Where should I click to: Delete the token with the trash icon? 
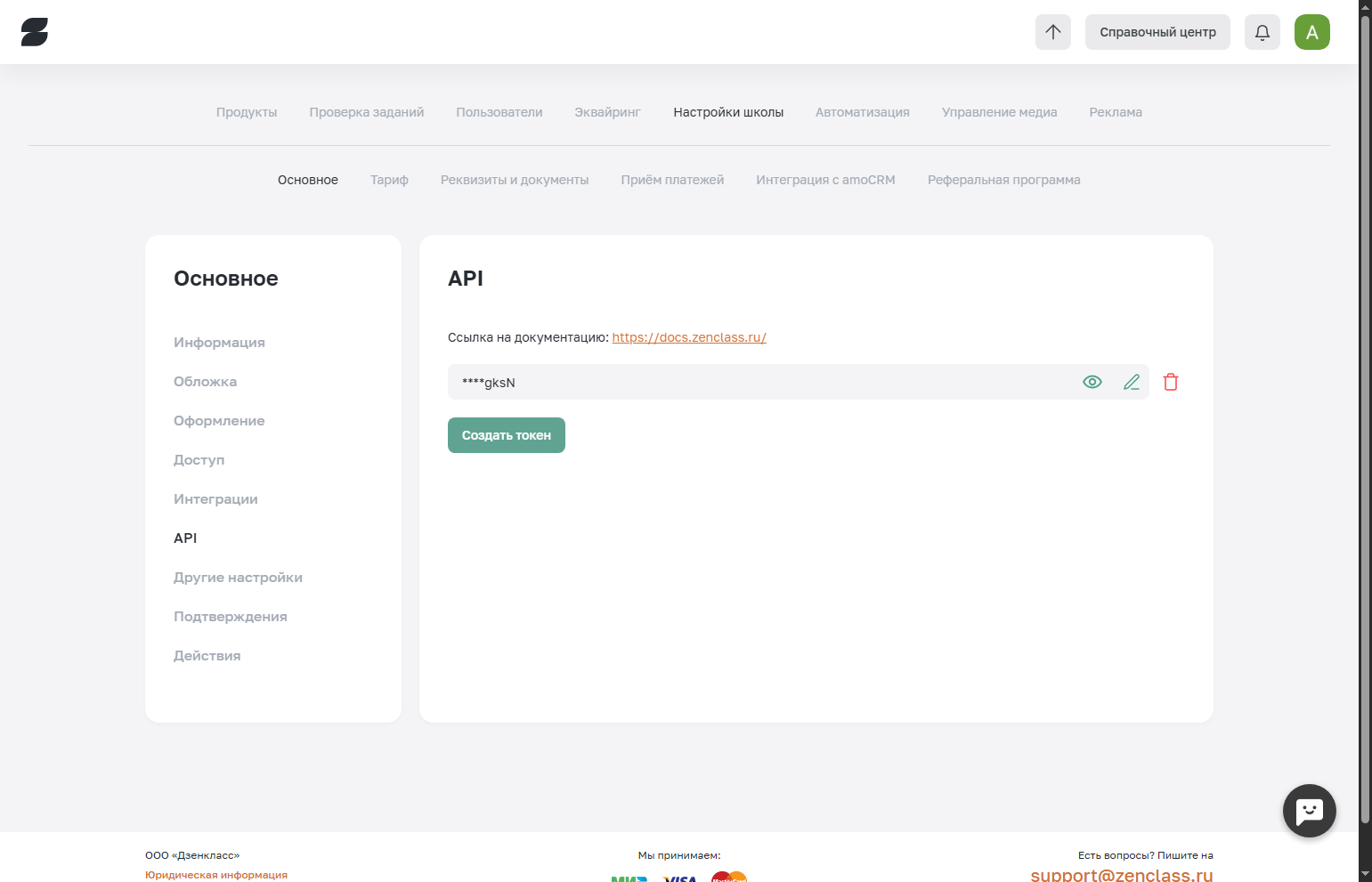(x=1171, y=382)
